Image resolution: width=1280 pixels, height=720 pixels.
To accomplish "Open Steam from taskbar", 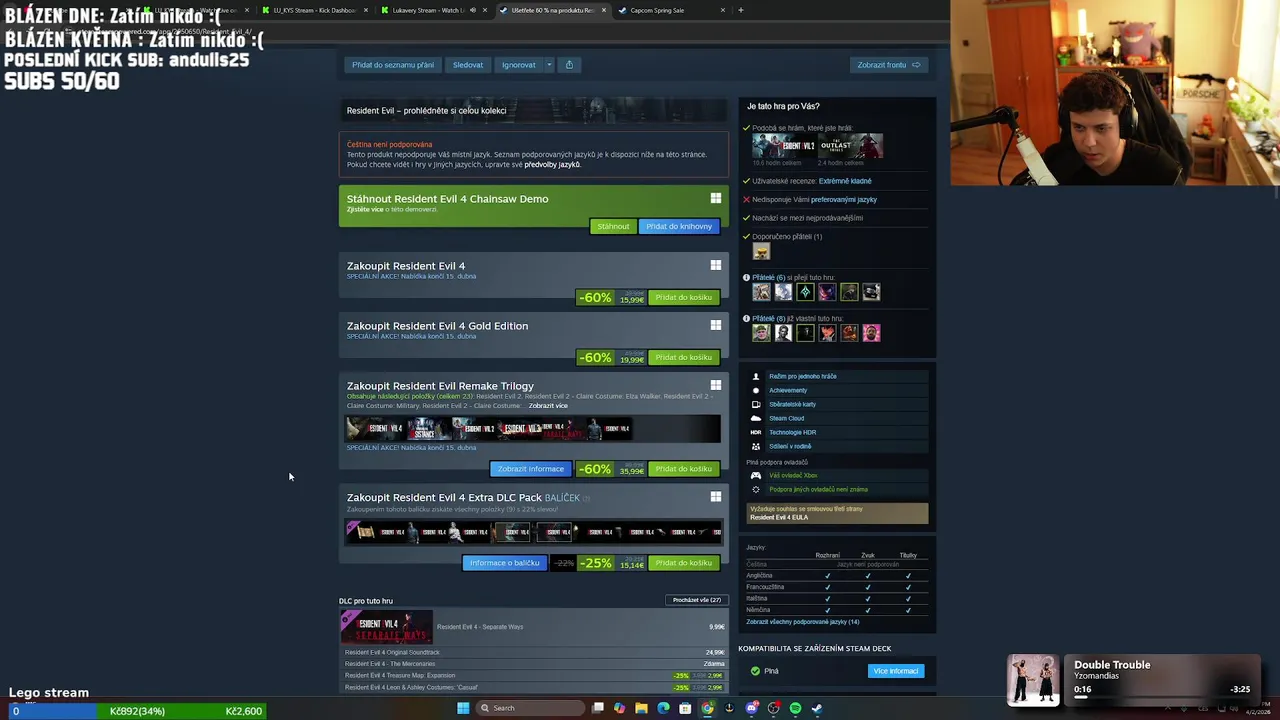I will pyautogui.click(x=817, y=708).
